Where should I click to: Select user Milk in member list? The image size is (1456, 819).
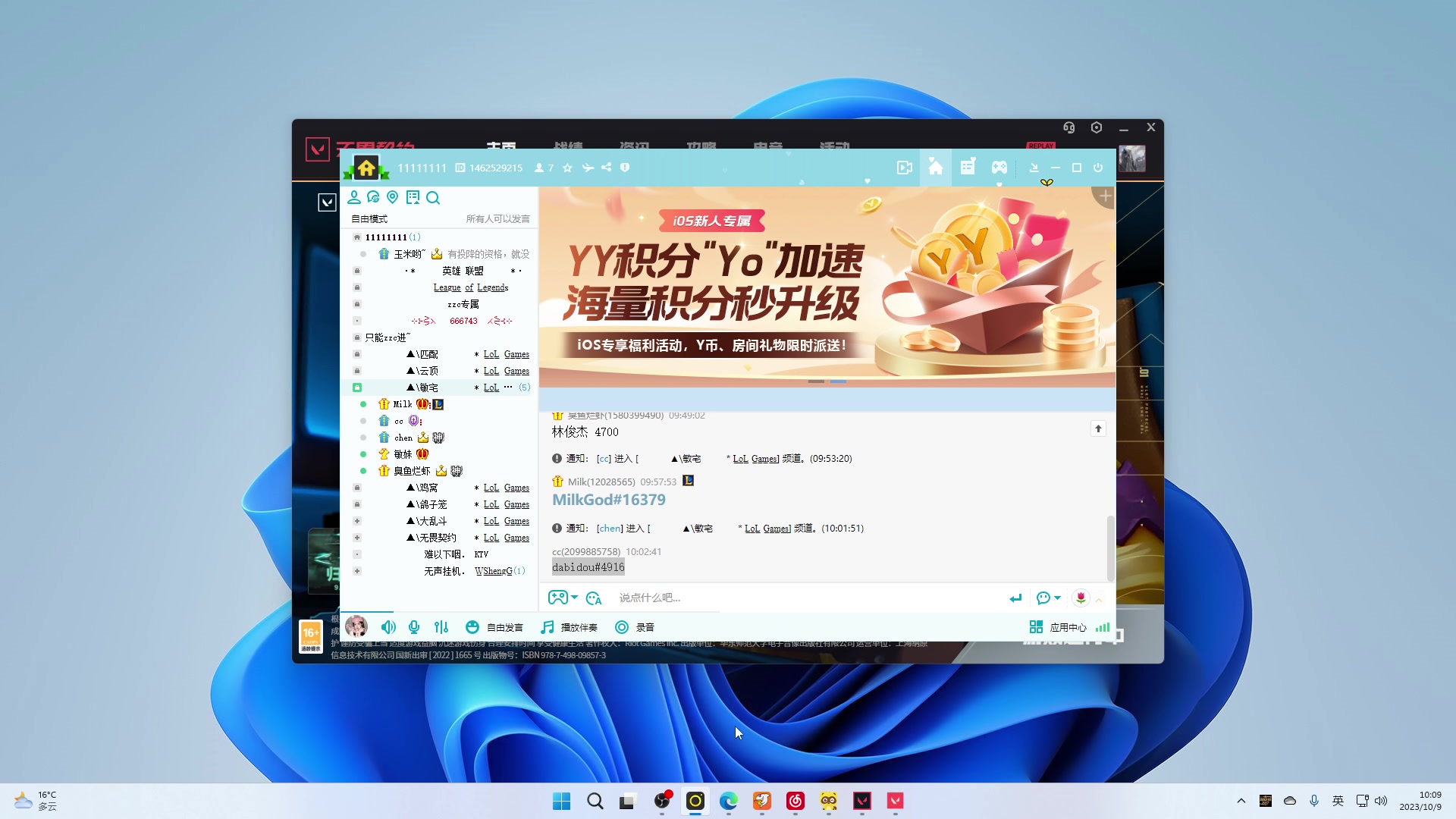[440, 404]
